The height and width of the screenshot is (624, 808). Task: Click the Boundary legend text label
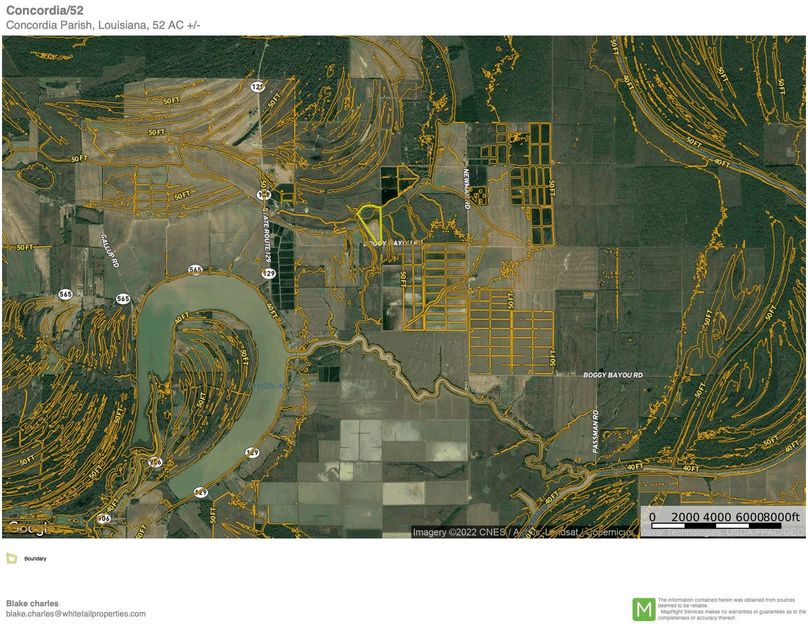point(35,558)
